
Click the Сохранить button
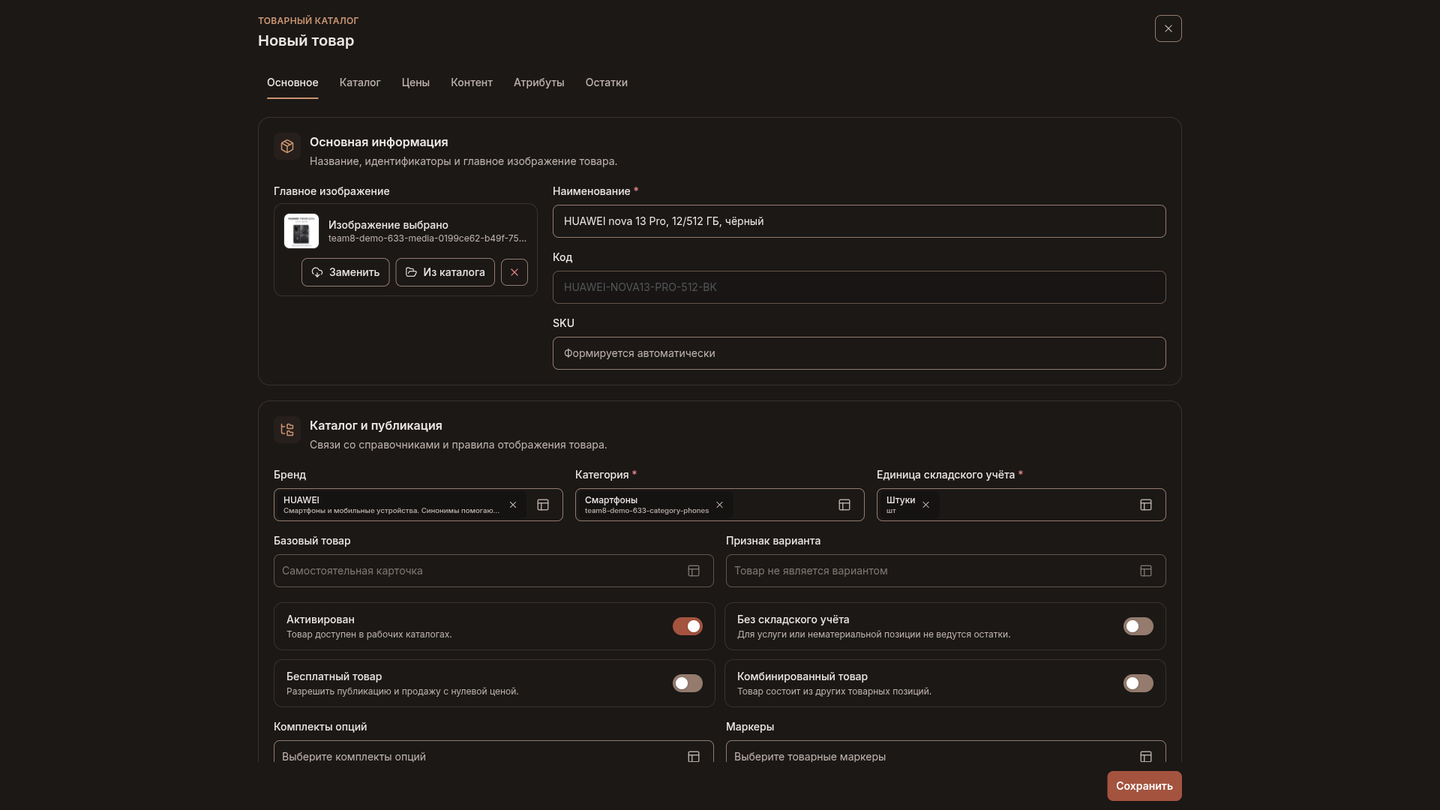point(1144,786)
